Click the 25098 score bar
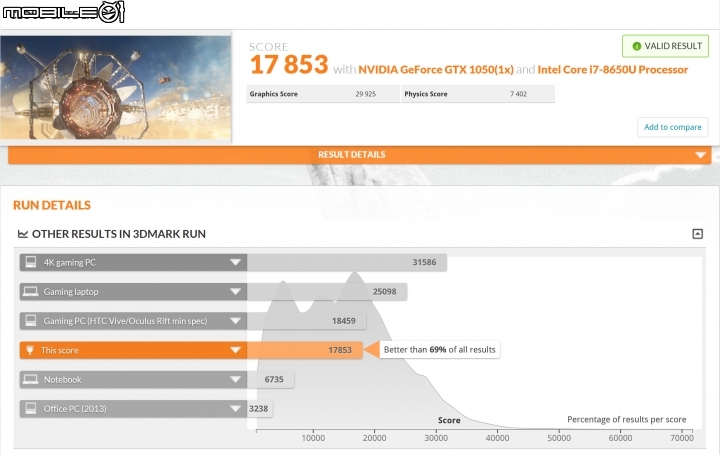The height and width of the screenshot is (455, 720). (327, 292)
